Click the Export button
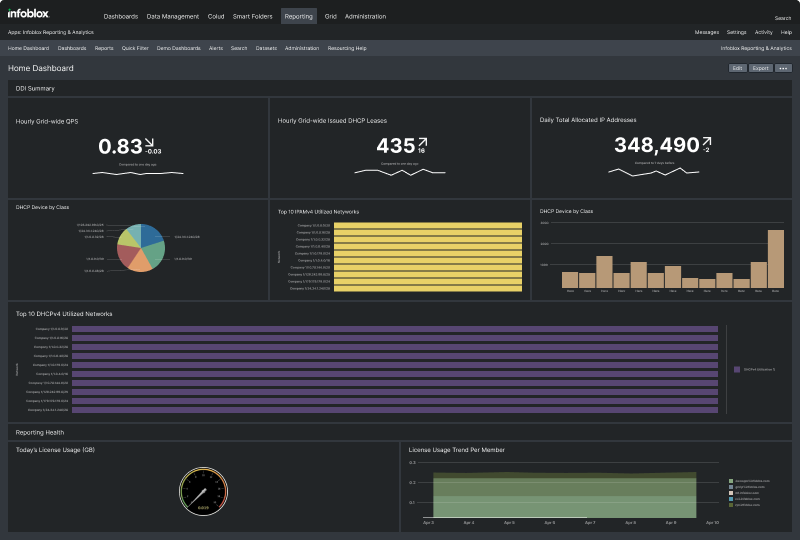The width and height of the screenshot is (800, 545). pyautogui.click(x=760, y=68)
